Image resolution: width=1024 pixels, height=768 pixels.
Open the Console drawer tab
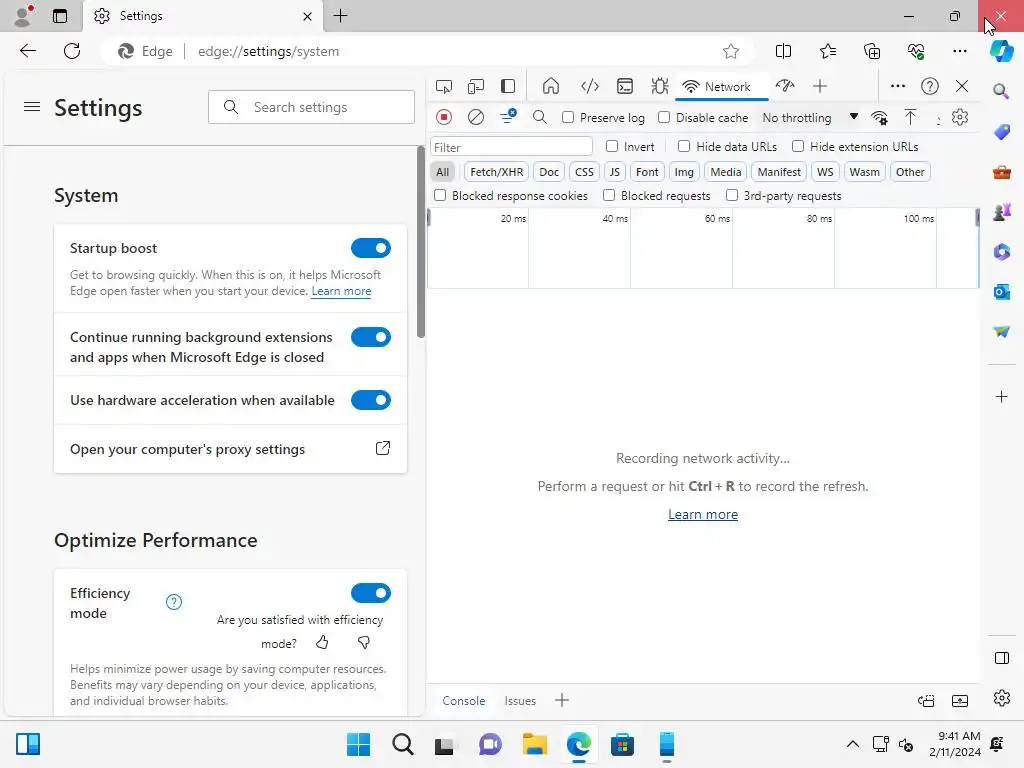tap(464, 701)
